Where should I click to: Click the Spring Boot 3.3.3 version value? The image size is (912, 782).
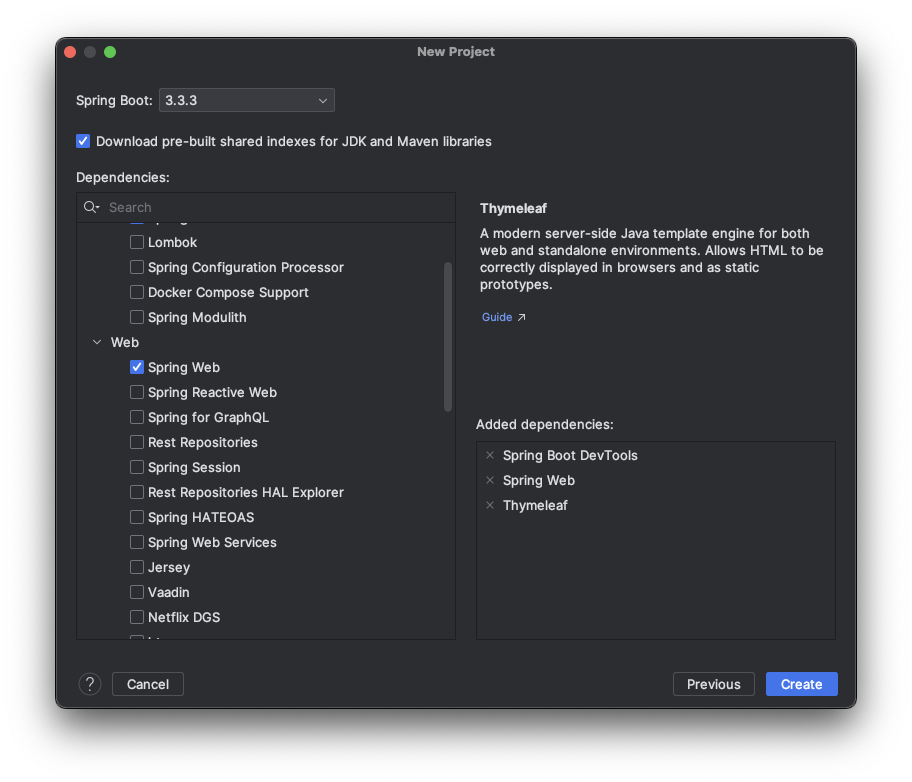(181, 100)
